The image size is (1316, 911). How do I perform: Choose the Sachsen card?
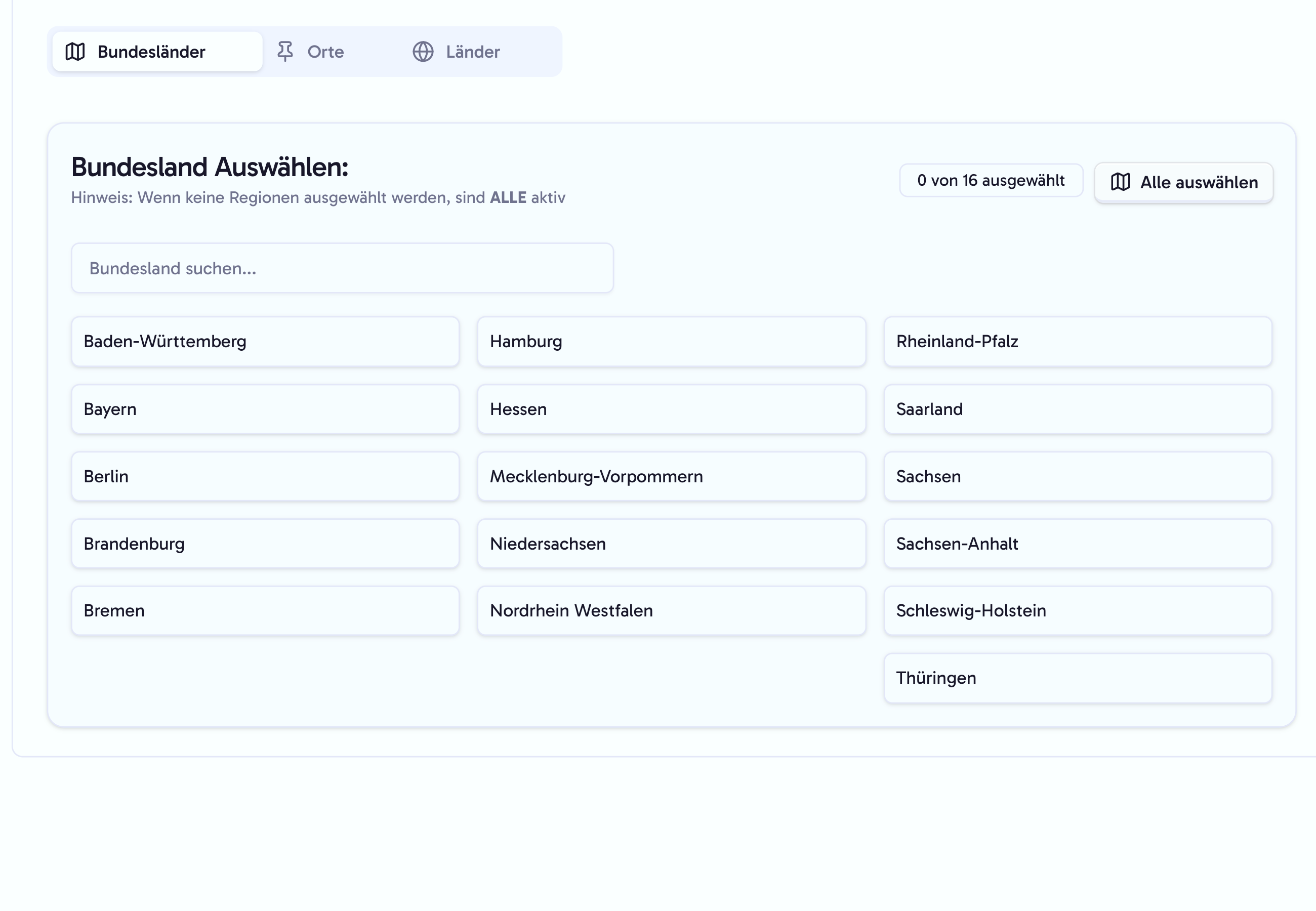1078,477
